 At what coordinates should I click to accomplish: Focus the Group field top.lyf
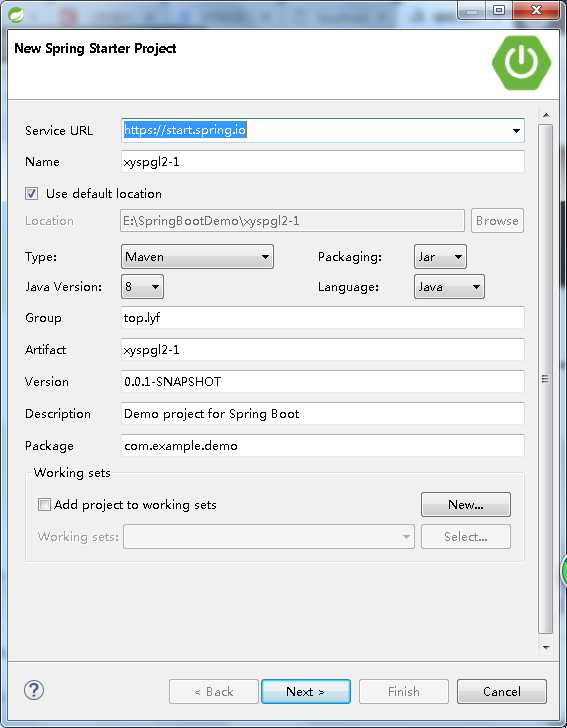(323, 318)
